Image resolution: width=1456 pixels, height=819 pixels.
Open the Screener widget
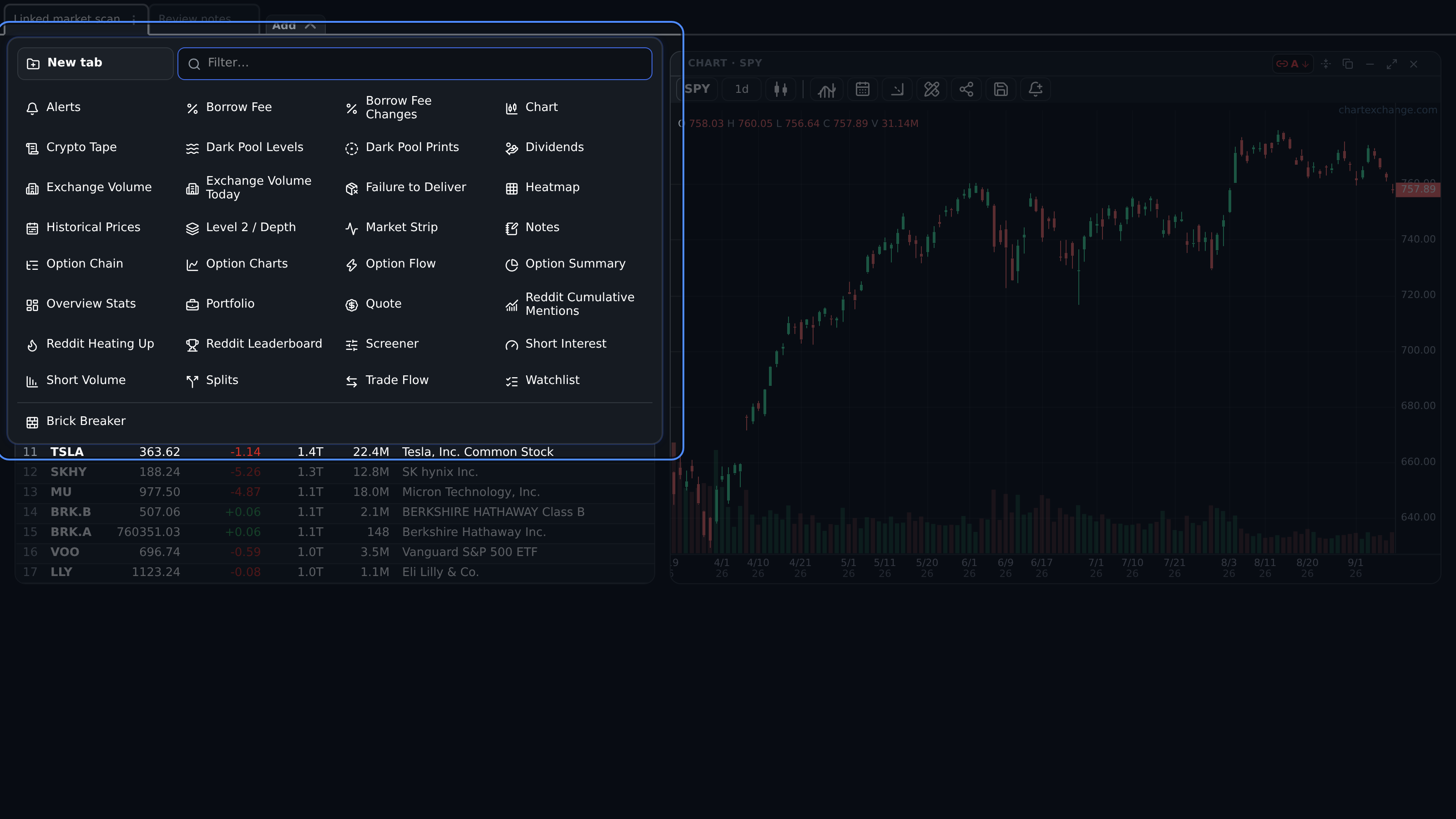(x=382, y=344)
